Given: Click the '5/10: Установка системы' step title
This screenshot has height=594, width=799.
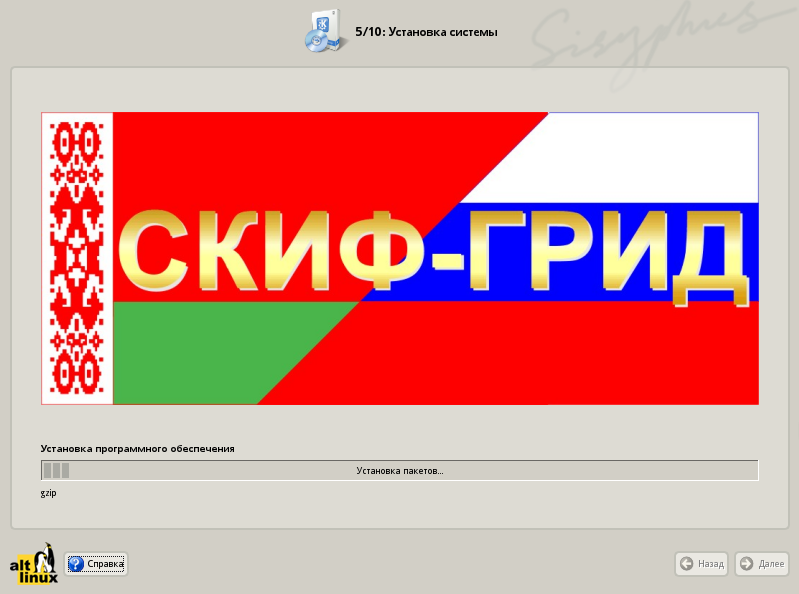Looking at the screenshot, I should (426, 32).
